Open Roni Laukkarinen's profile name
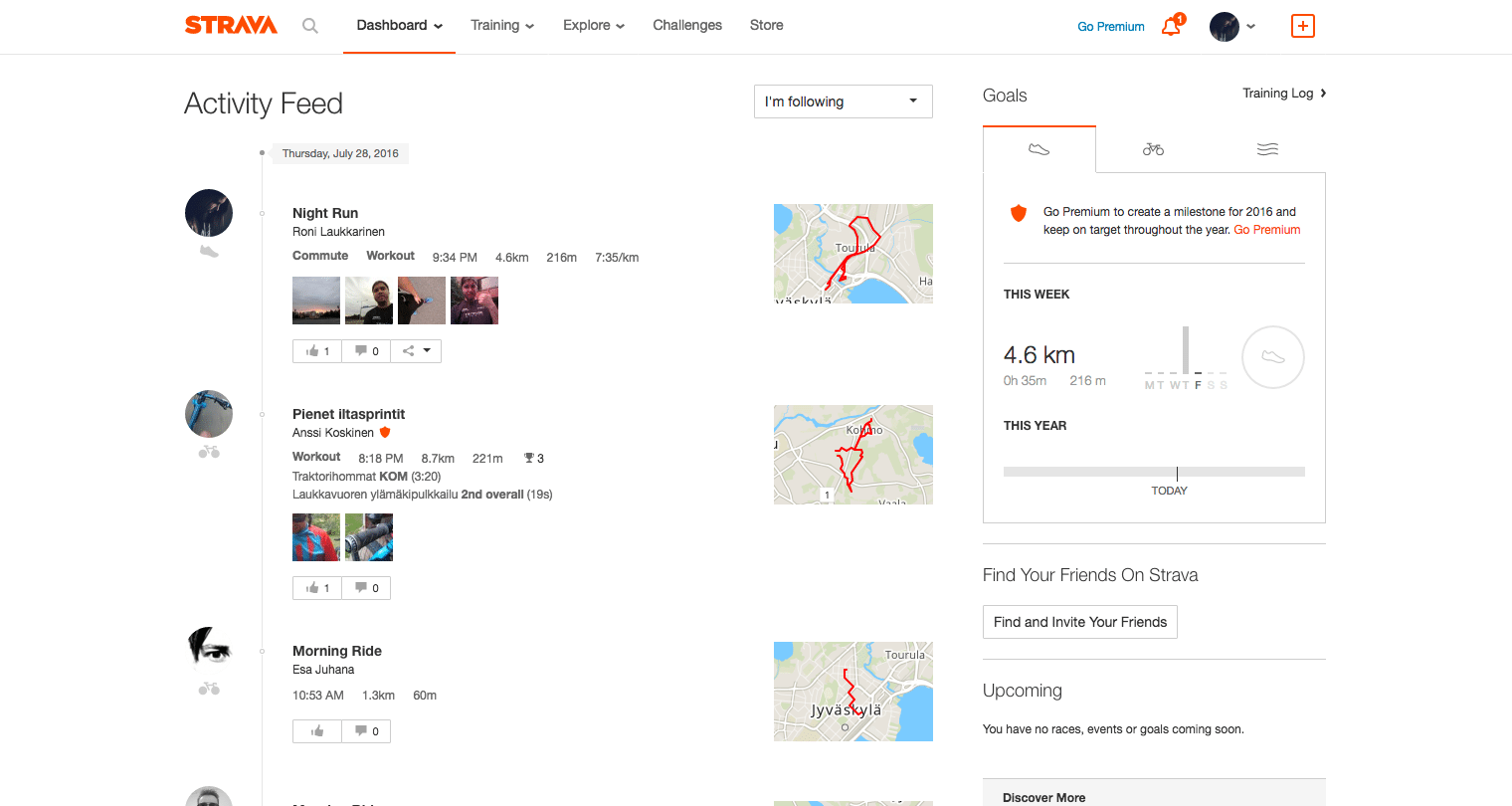1512x806 pixels. [338, 232]
